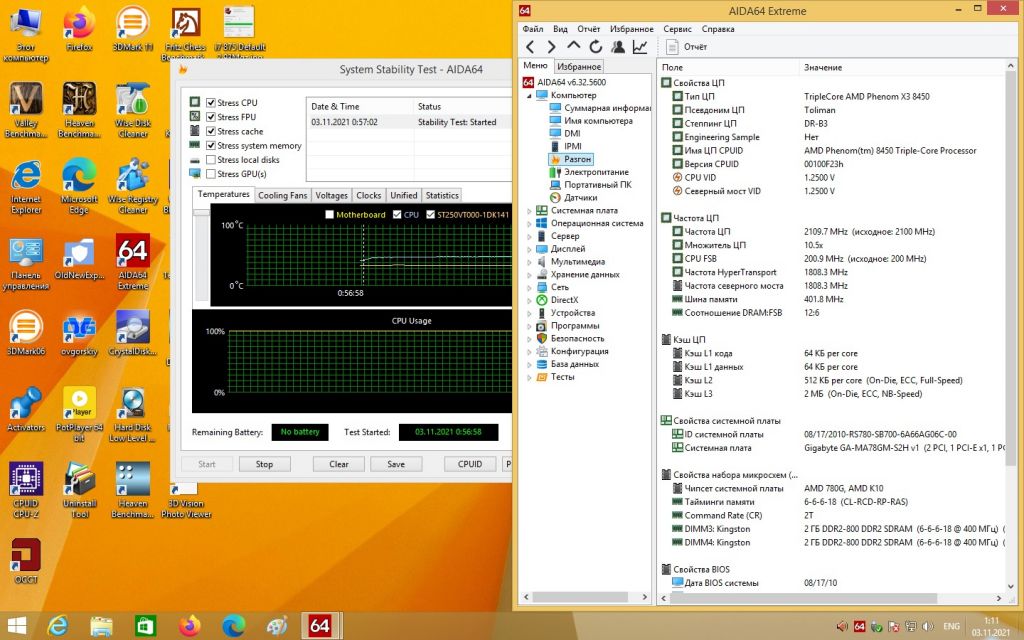Expand Мультимедиа tree node
Viewport: 1024px width, 640px height.
[529, 262]
